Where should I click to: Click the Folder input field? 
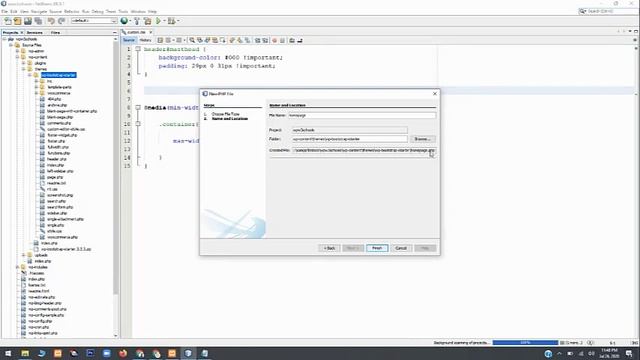tap(349, 139)
